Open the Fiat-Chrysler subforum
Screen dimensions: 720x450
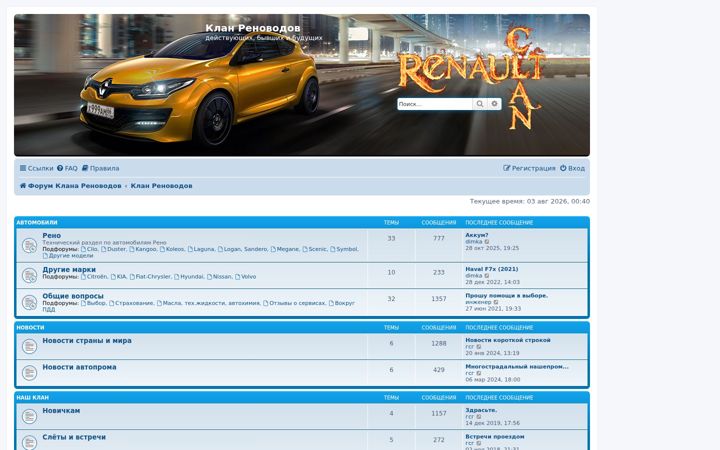point(150,276)
